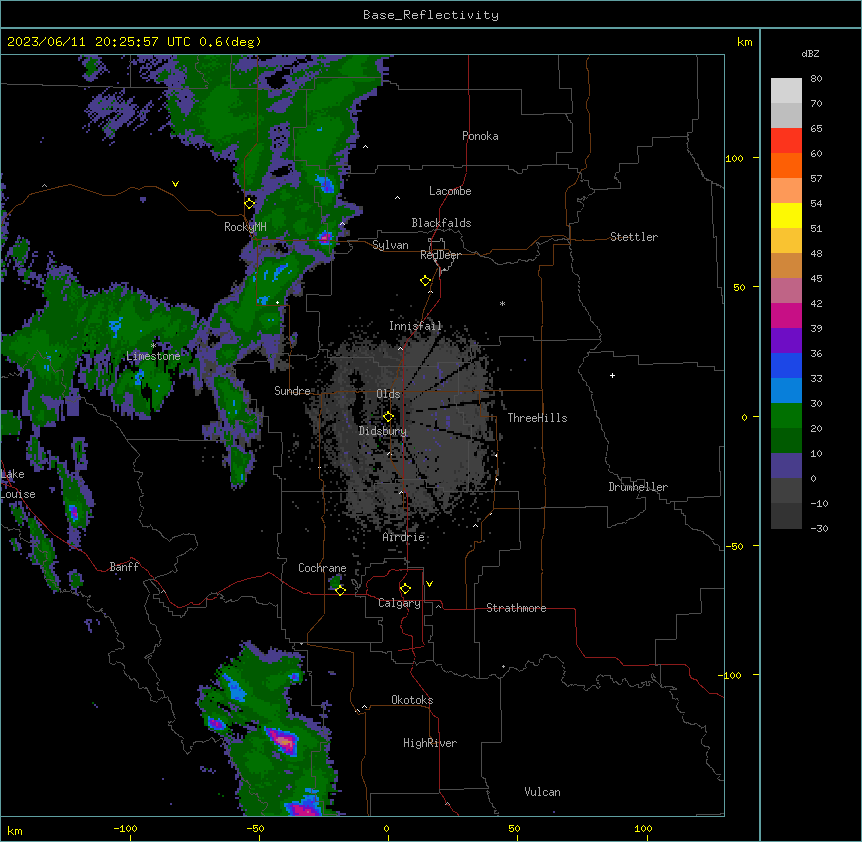Click the HighRiver city label
The height and width of the screenshot is (842, 862).
click(x=430, y=743)
